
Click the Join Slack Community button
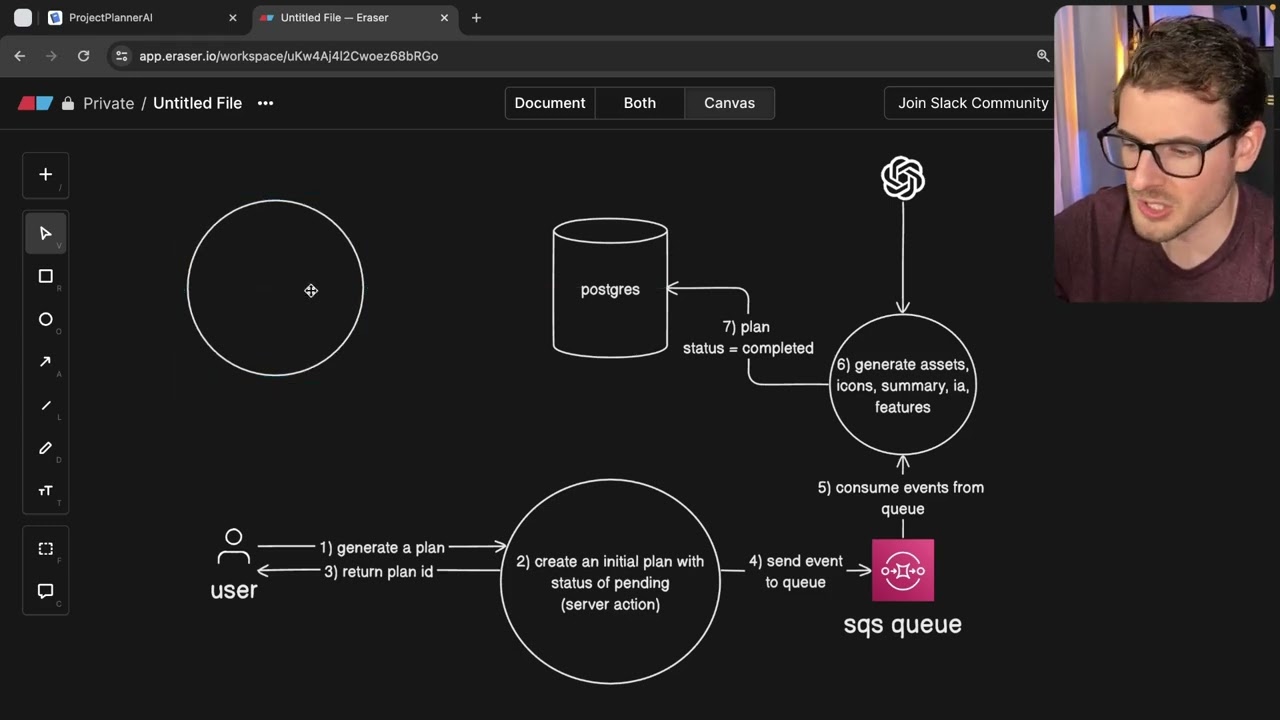(972, 103)
